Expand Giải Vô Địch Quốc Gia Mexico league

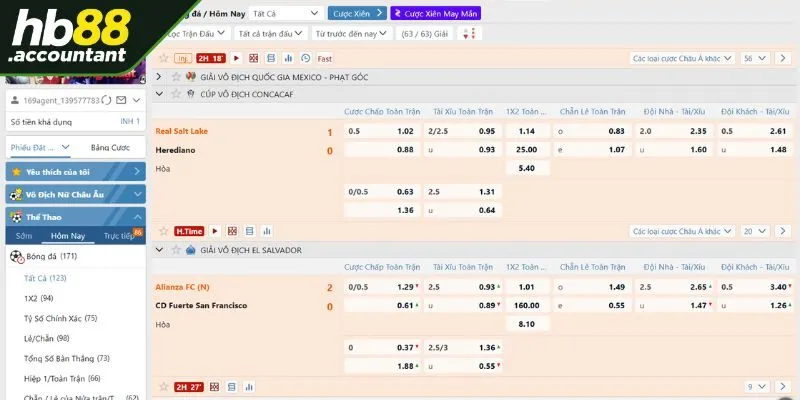159,77
